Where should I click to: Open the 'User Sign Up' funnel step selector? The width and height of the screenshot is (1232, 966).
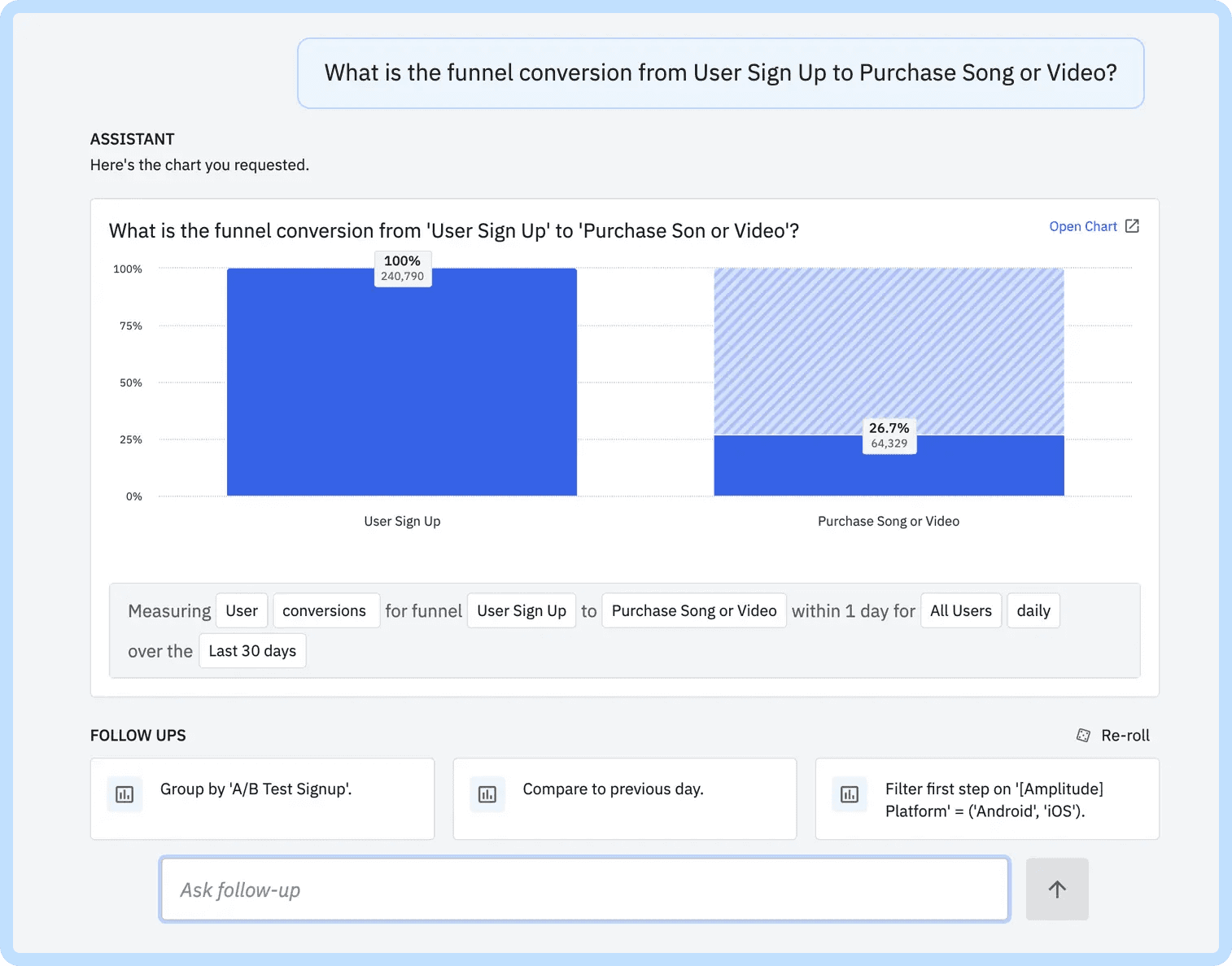(522, 610)
